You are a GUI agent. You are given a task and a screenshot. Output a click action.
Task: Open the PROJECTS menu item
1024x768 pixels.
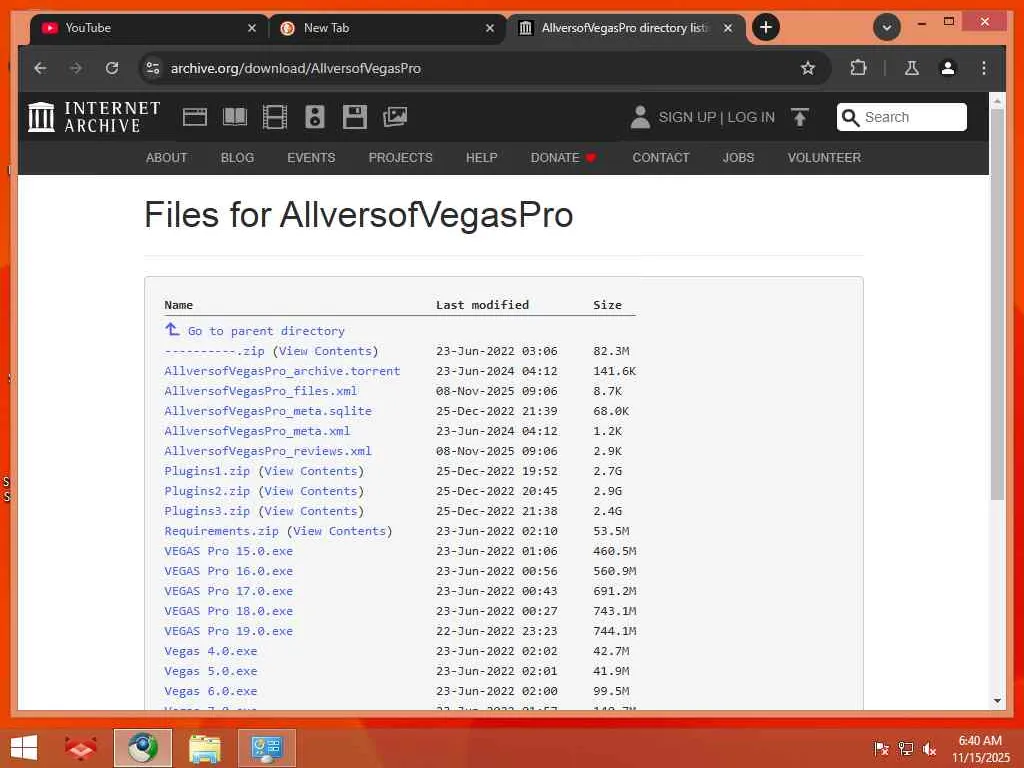pos(400,157)
